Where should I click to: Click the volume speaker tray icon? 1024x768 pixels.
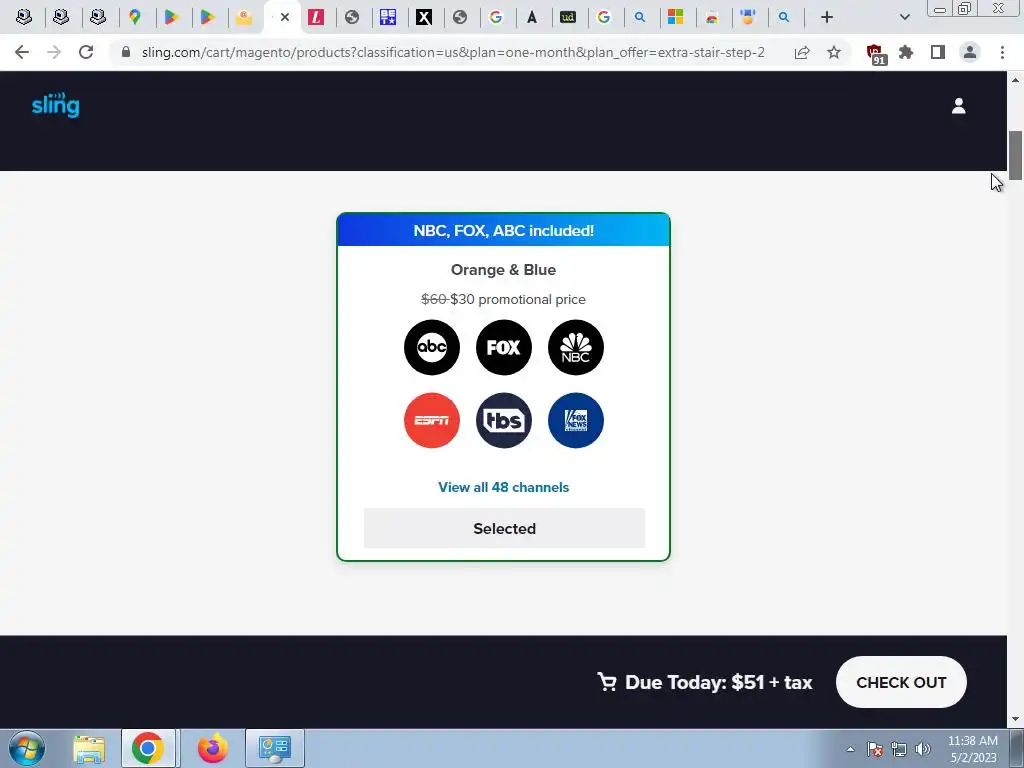click(922, 749)
